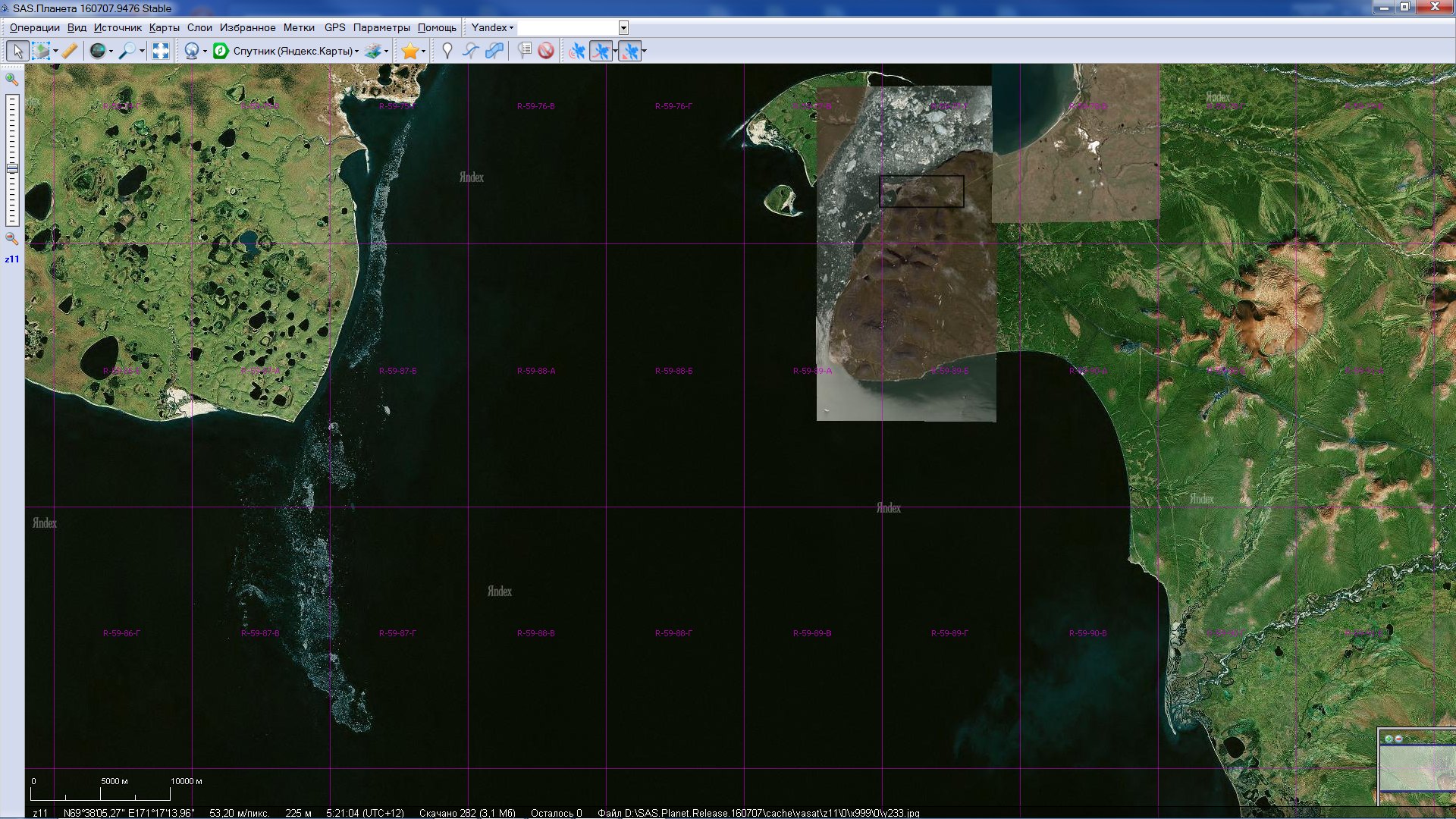Viewport: 1456px width, 819px height.
Task: Click zoom in magnifier above slider
Action: pos(11,79)
